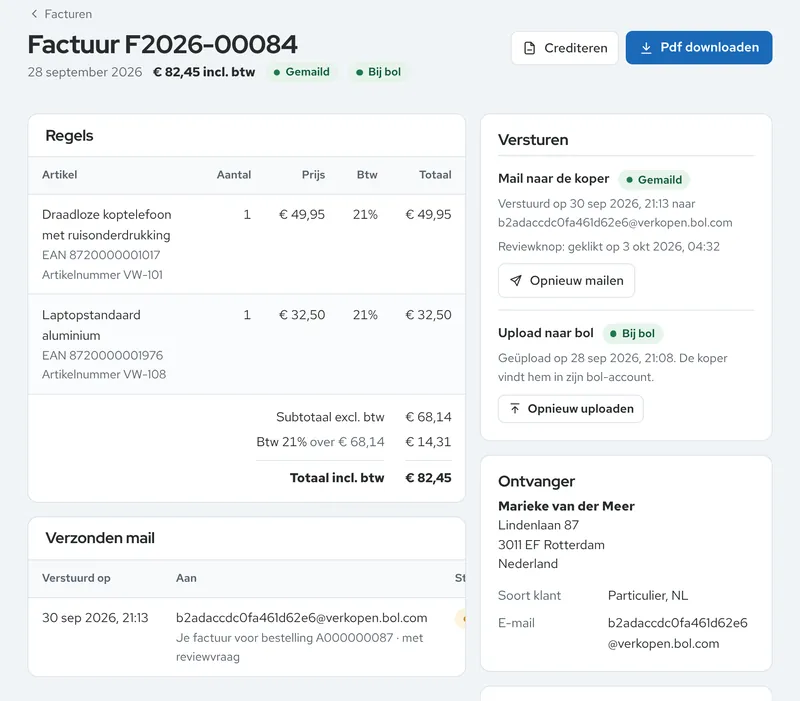Click the sent date 30 sep 2026, 21:13 in table
This screenshot has height=701, width=800.
(x=95, y=618)
